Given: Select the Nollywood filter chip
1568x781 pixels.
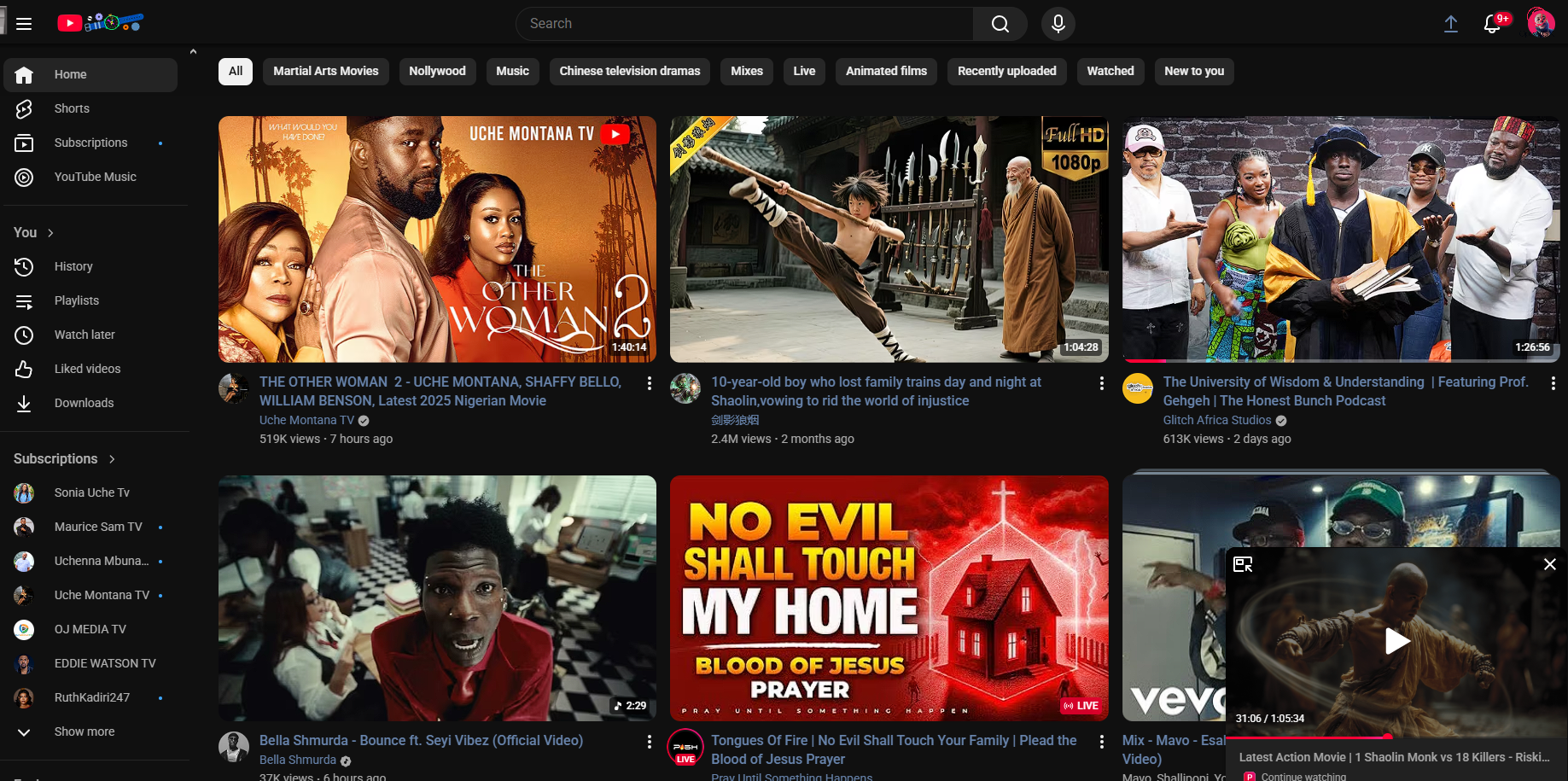Looking at the screenshot, I should click(x=437, y=71).
